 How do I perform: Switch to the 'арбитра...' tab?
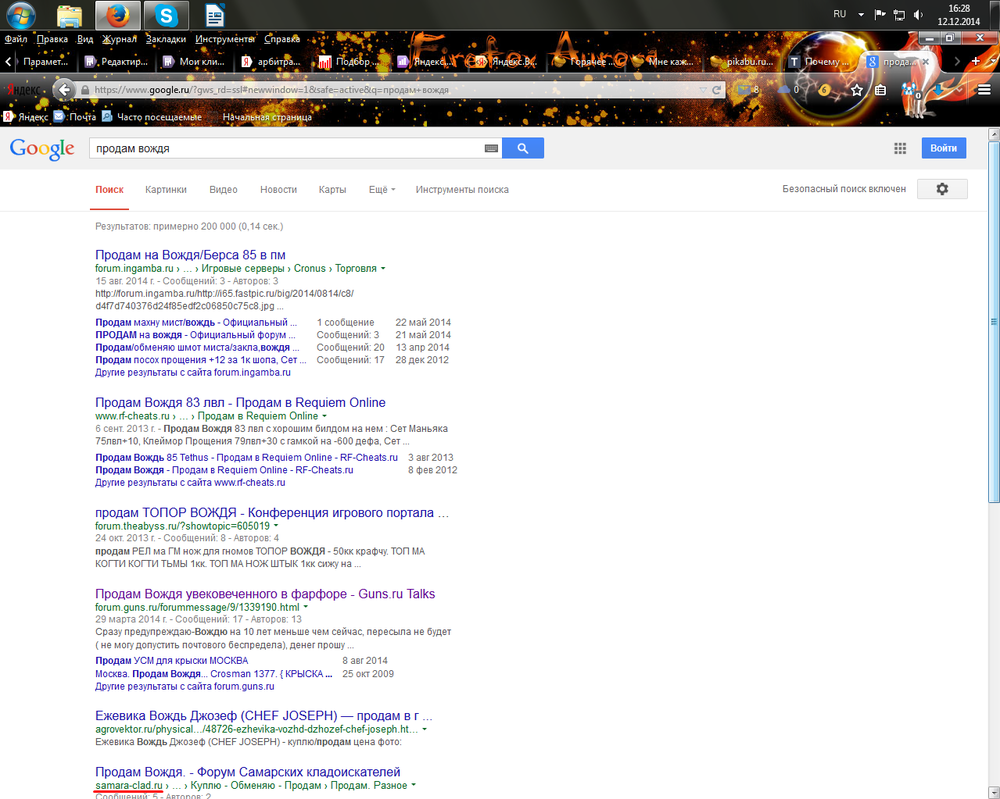click(x=272, y=62)
